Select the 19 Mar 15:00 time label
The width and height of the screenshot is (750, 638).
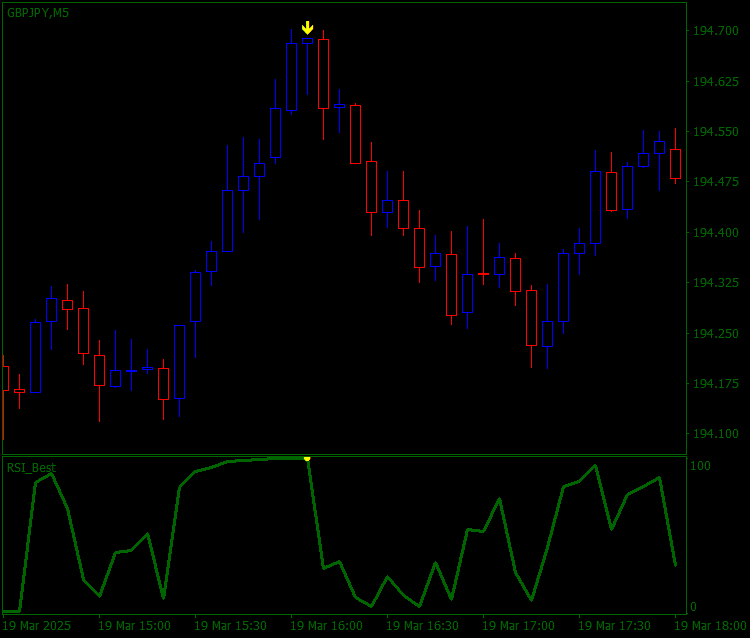tap(134, 626)
